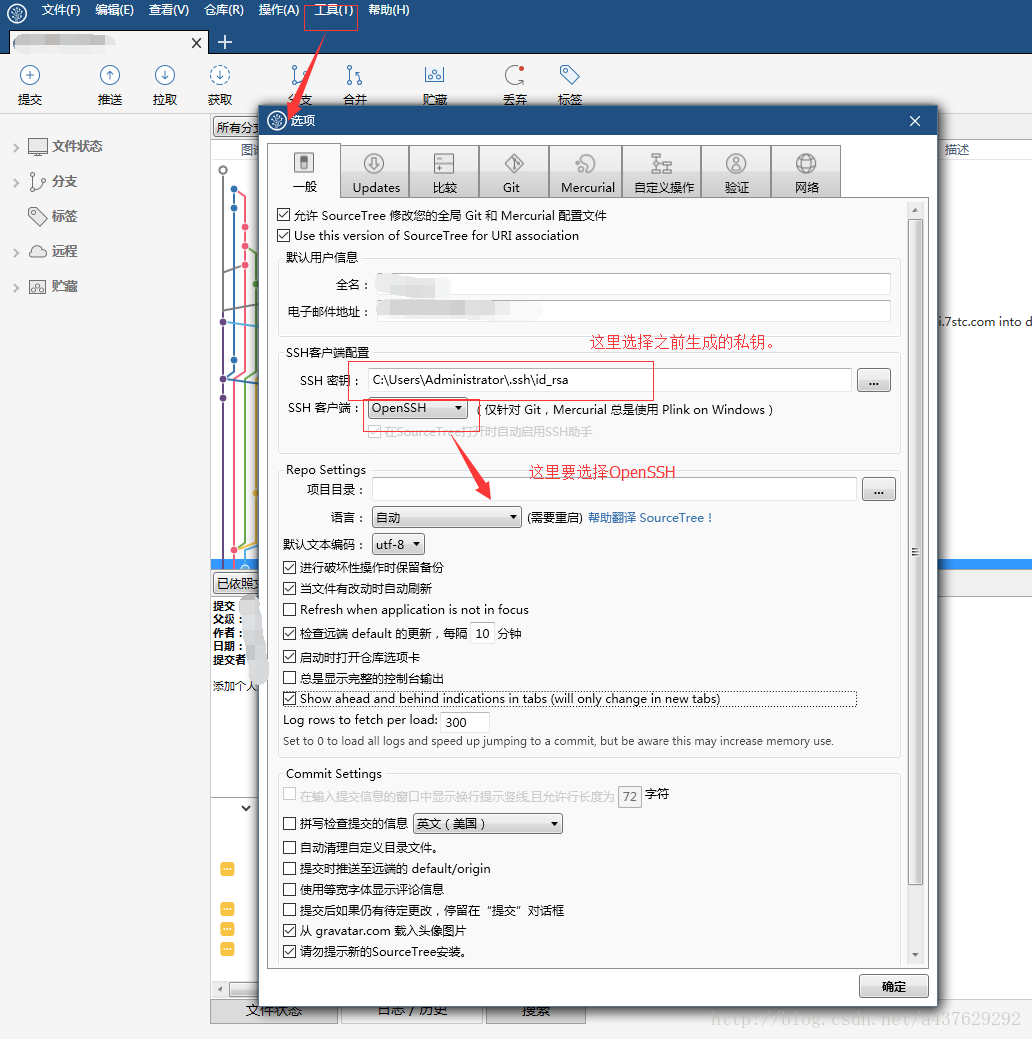
Task: Expand the 远程 sidebar section arrow
Action: pyautogui.click(x=16, y=252)
